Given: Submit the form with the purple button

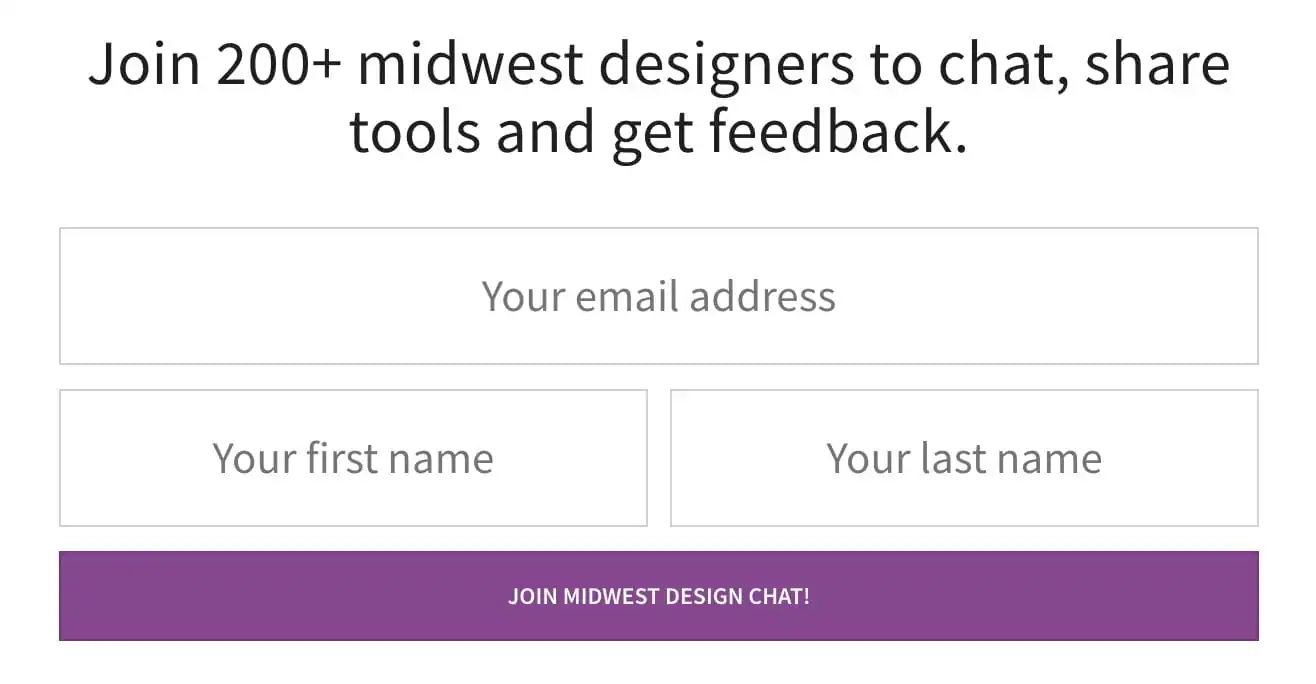Looking at the screenshot, I should [658, 596].
